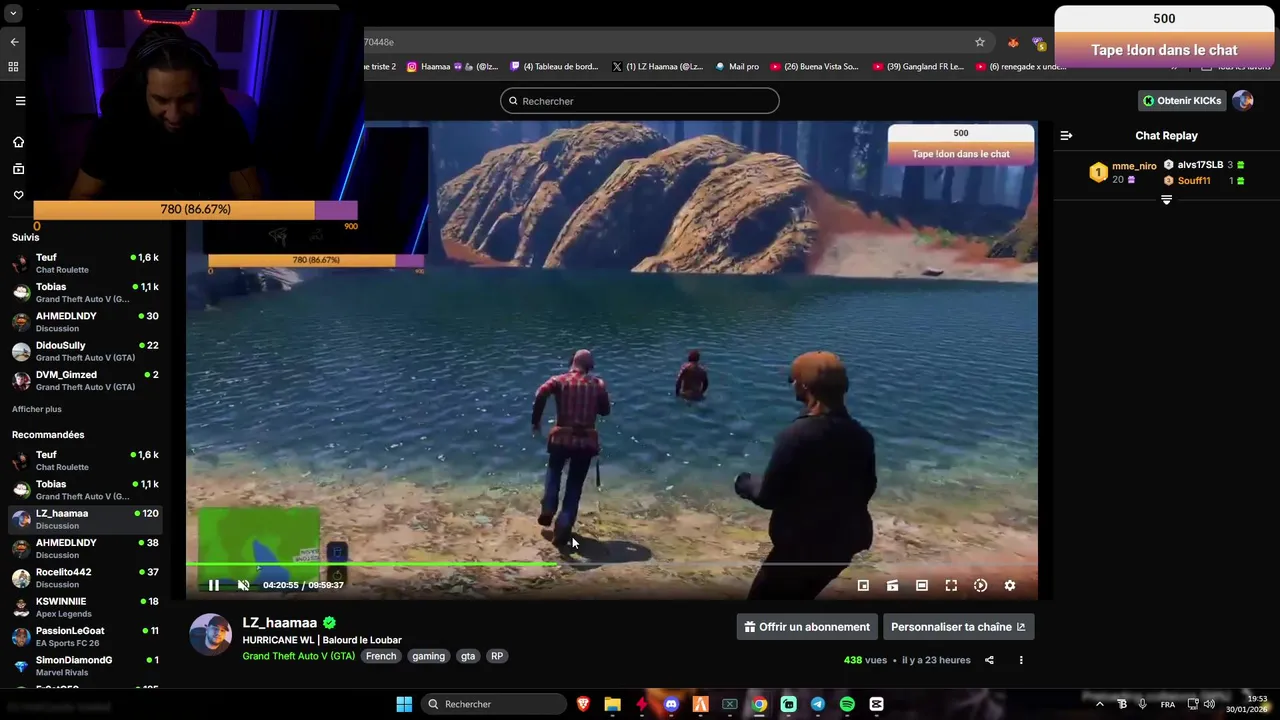Open the user profile avatar menu
Viewport: 1280px width, 720px height.
point(1242,101)
